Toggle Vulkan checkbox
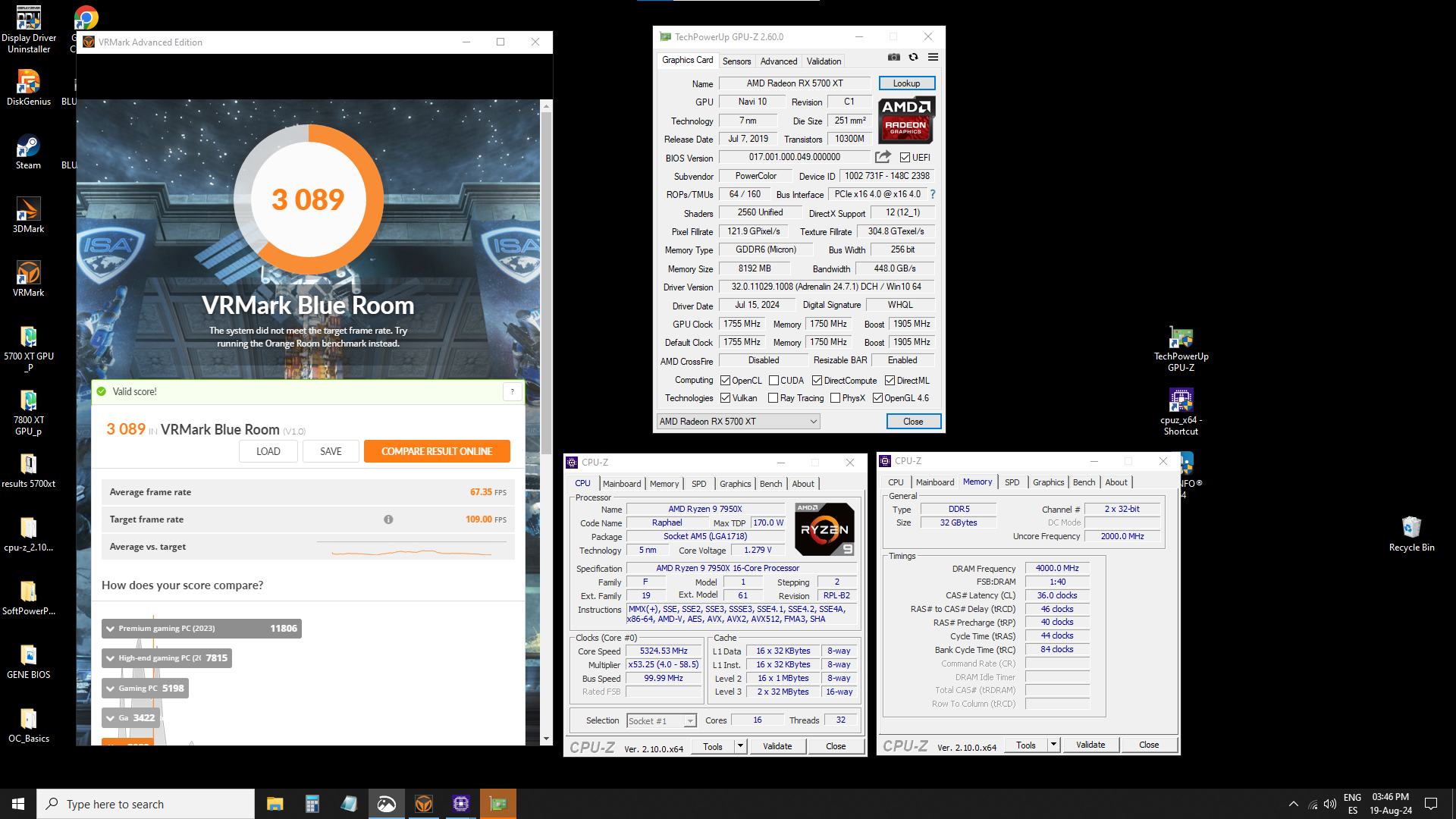Image resolution: width=1456 pixels, height=819 pixels. [x=725, y=398]
